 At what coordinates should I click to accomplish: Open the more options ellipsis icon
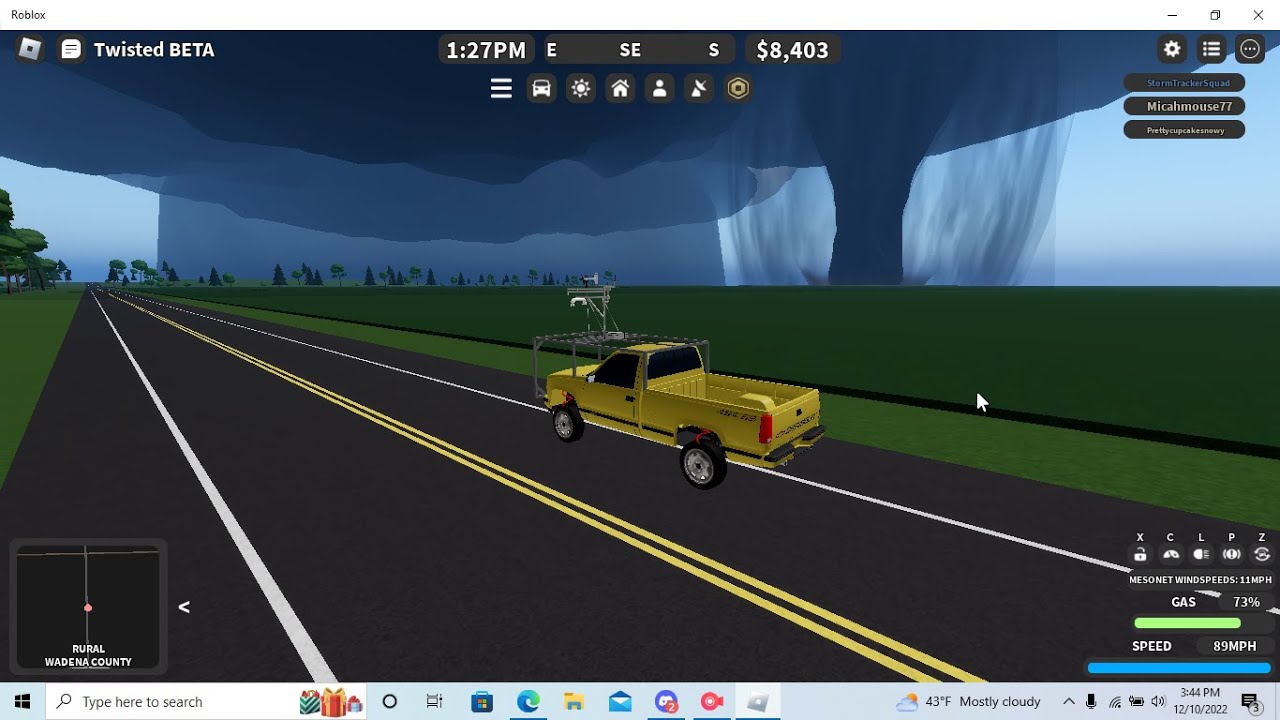1250,49
